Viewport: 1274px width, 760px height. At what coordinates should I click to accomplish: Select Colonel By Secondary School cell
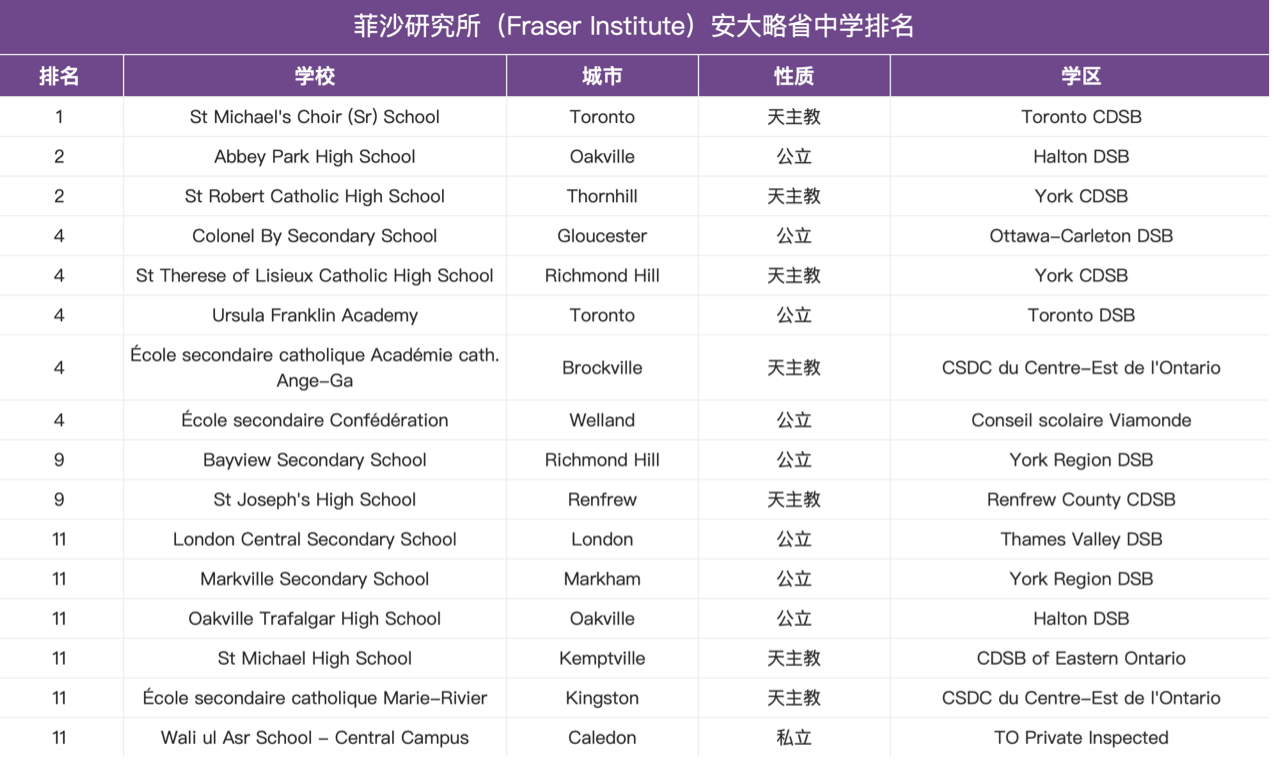[315, 236]
